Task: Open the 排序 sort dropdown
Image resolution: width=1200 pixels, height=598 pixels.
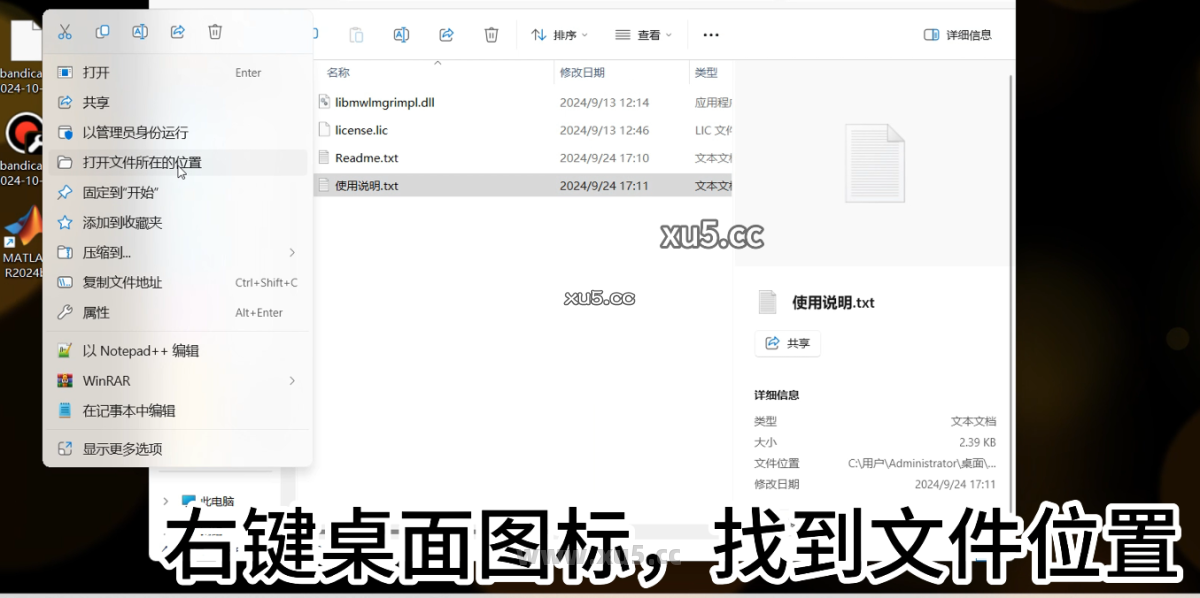Action: [558, 34]
